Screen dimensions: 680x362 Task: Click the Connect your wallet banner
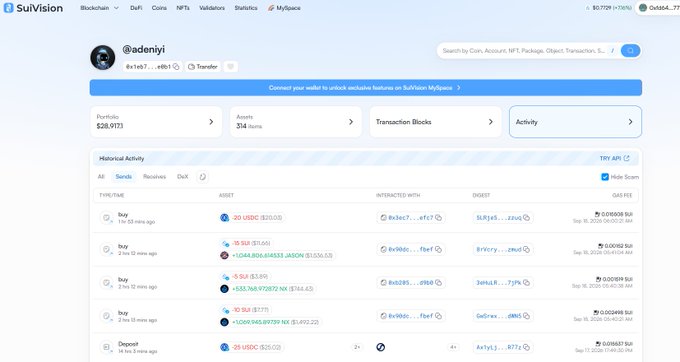[x=366, y=88]
